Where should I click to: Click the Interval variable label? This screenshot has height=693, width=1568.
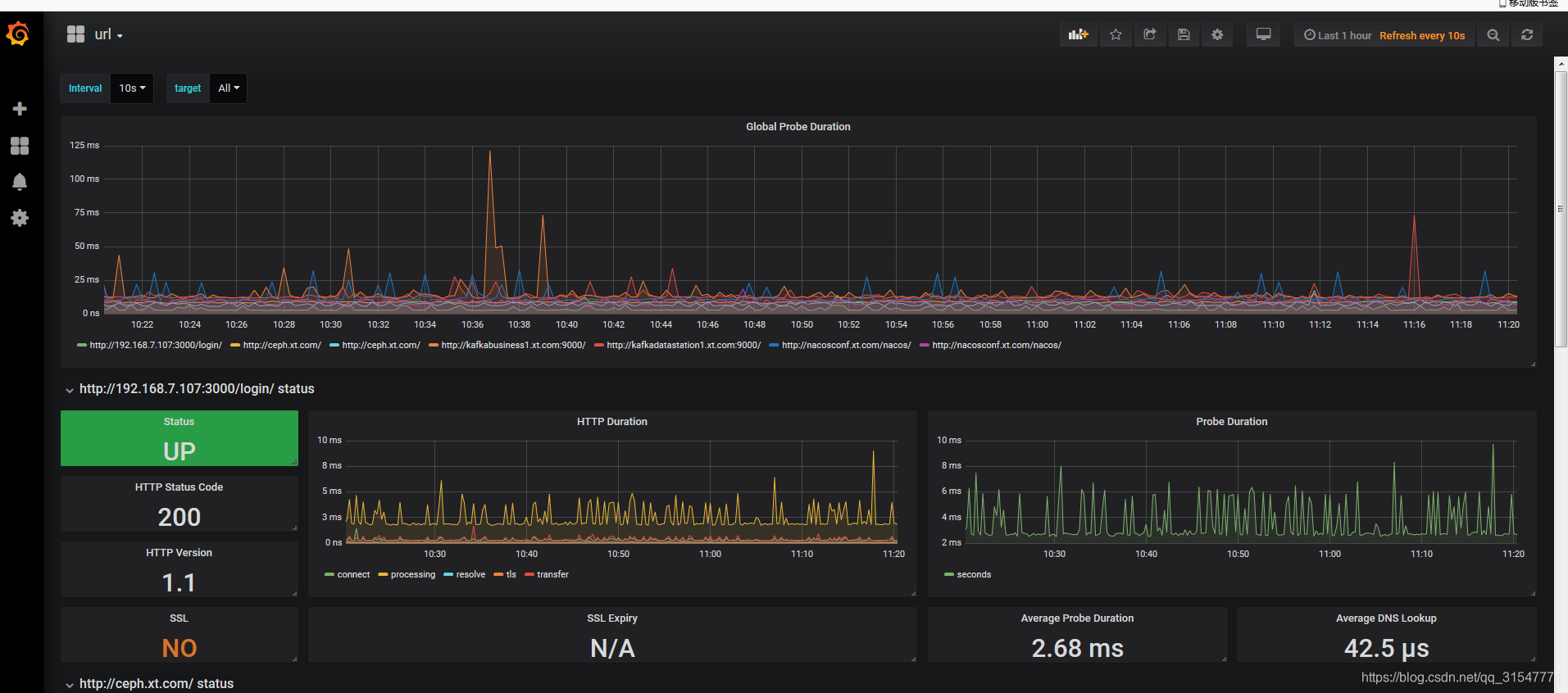85,88
